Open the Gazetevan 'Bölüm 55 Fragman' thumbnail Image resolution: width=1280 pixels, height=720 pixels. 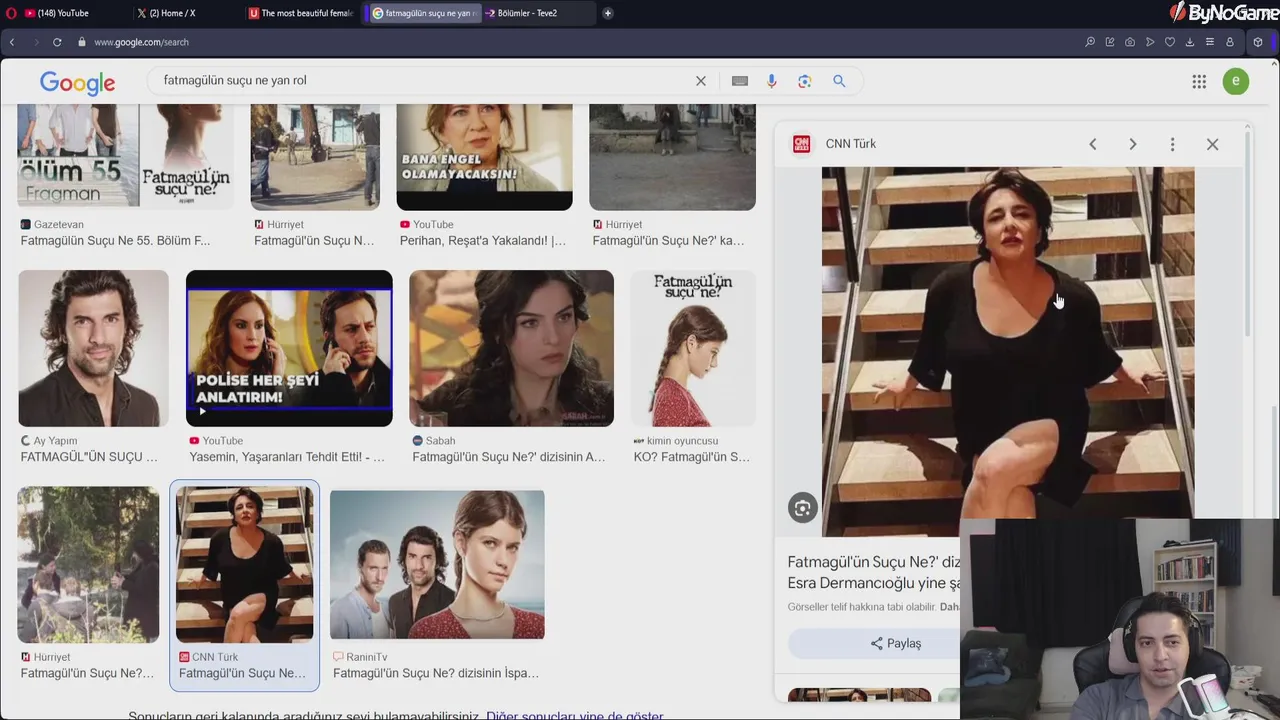125,157
